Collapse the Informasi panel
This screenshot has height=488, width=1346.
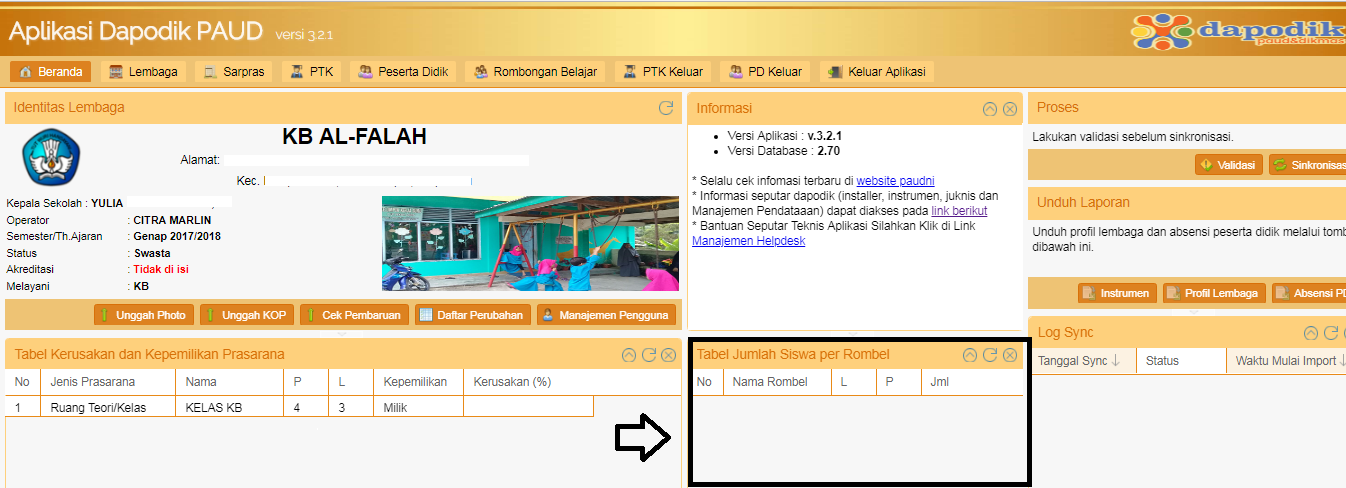coord(991,109)
